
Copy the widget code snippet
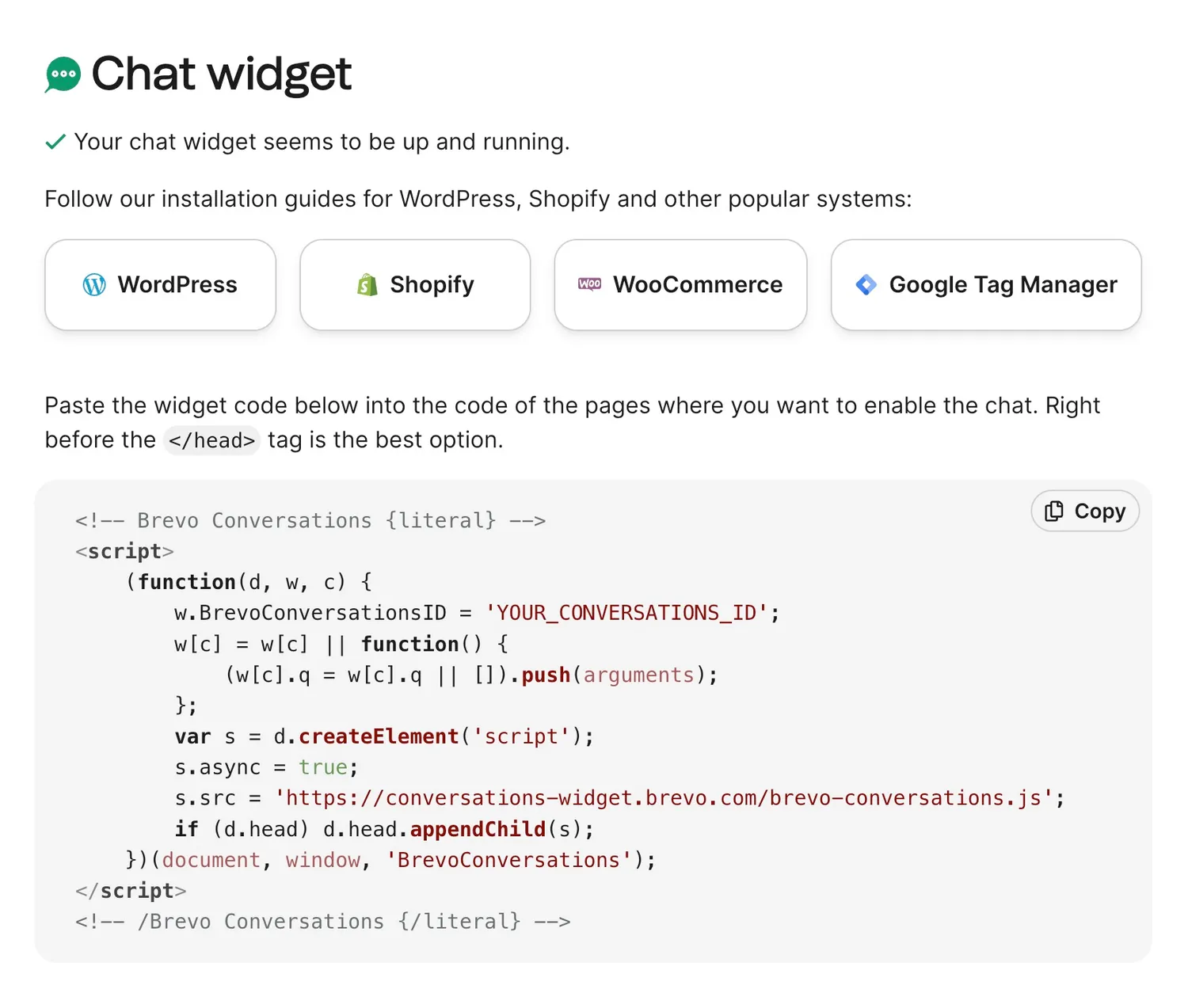[x=1085, y=512]
